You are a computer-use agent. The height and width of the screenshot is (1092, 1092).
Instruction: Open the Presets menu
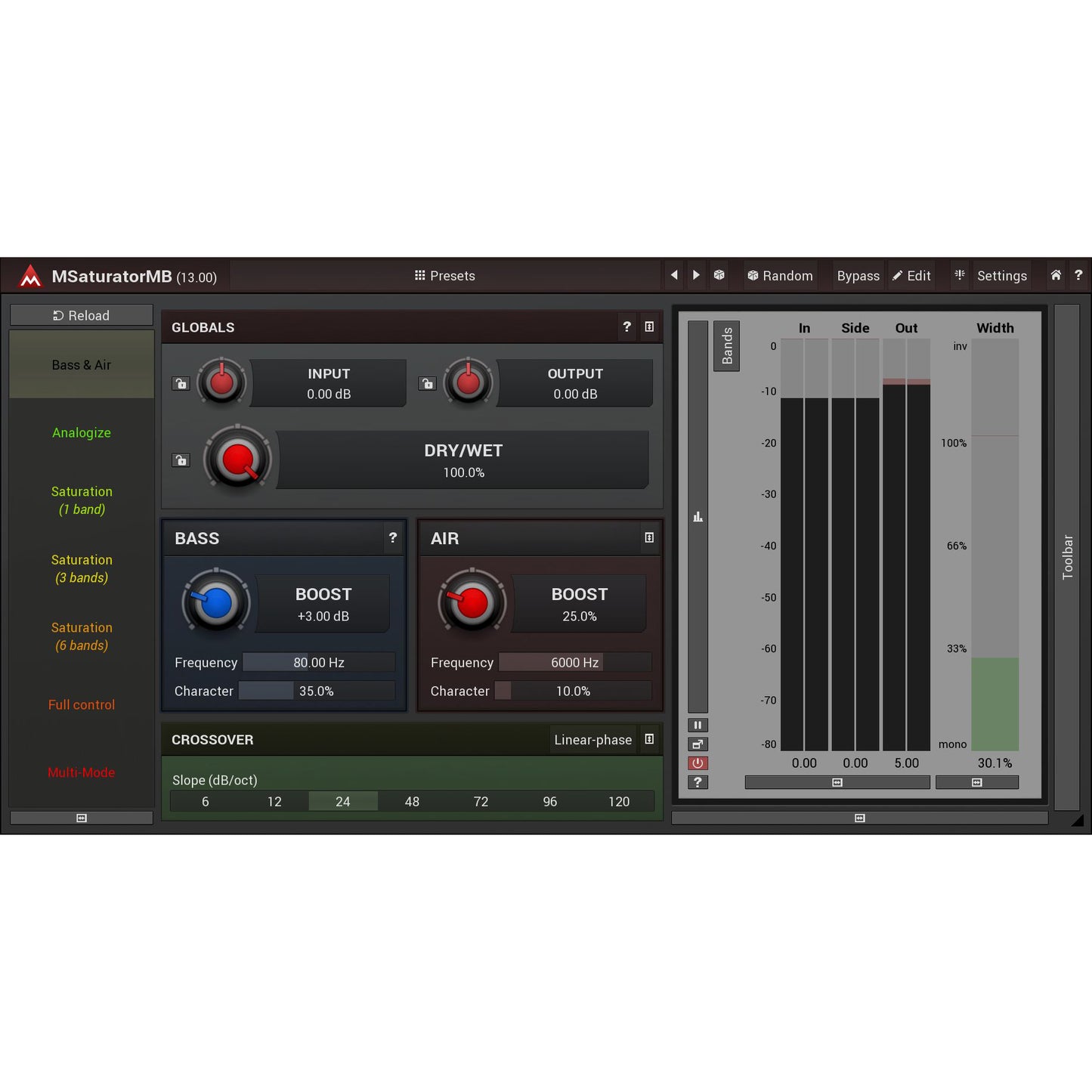(x=445, y=276)
